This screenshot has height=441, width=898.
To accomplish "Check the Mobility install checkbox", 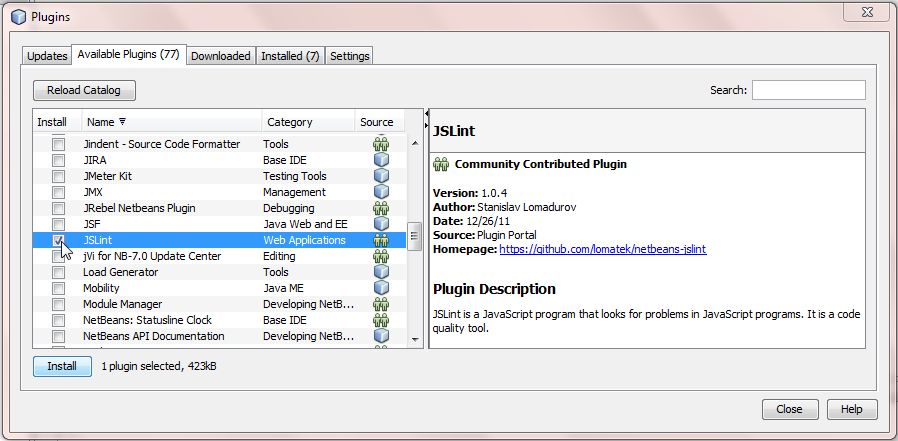I will (58, 289).
